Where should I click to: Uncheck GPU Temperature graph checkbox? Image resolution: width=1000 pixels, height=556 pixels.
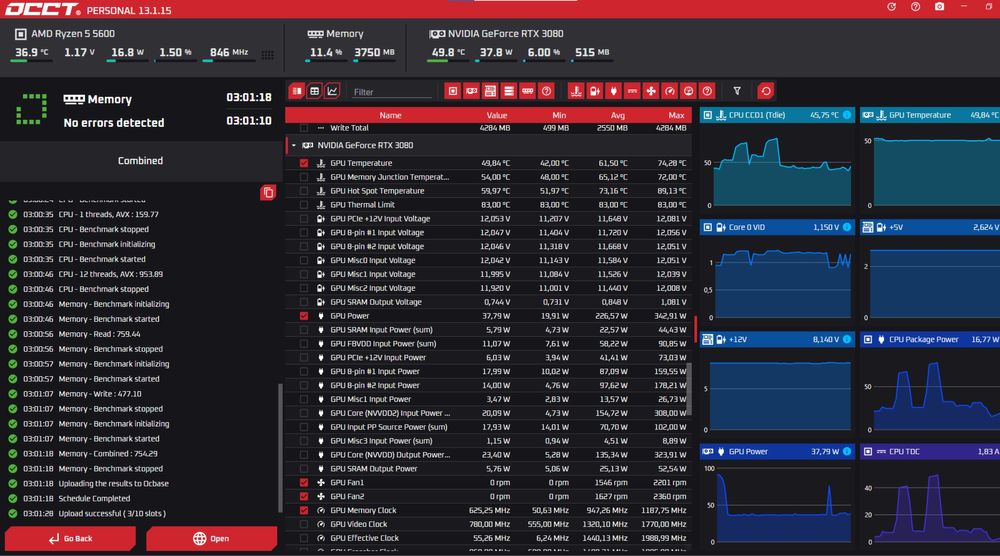point(304,163)
